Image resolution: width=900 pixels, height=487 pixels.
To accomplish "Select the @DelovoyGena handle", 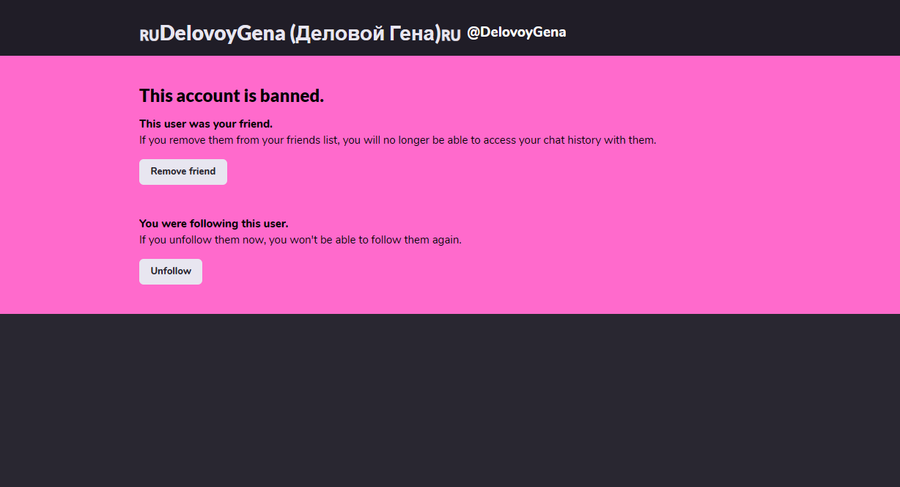I will click(516, 32).
